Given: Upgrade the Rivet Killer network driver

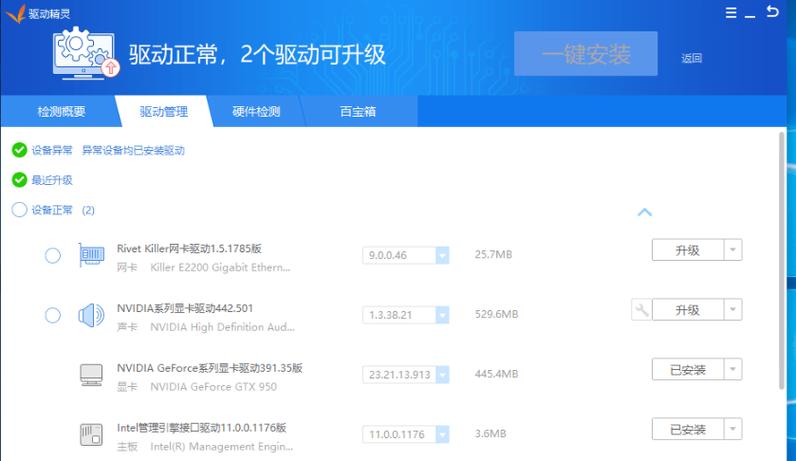Looking at the screenshot, I should [688, 250].
